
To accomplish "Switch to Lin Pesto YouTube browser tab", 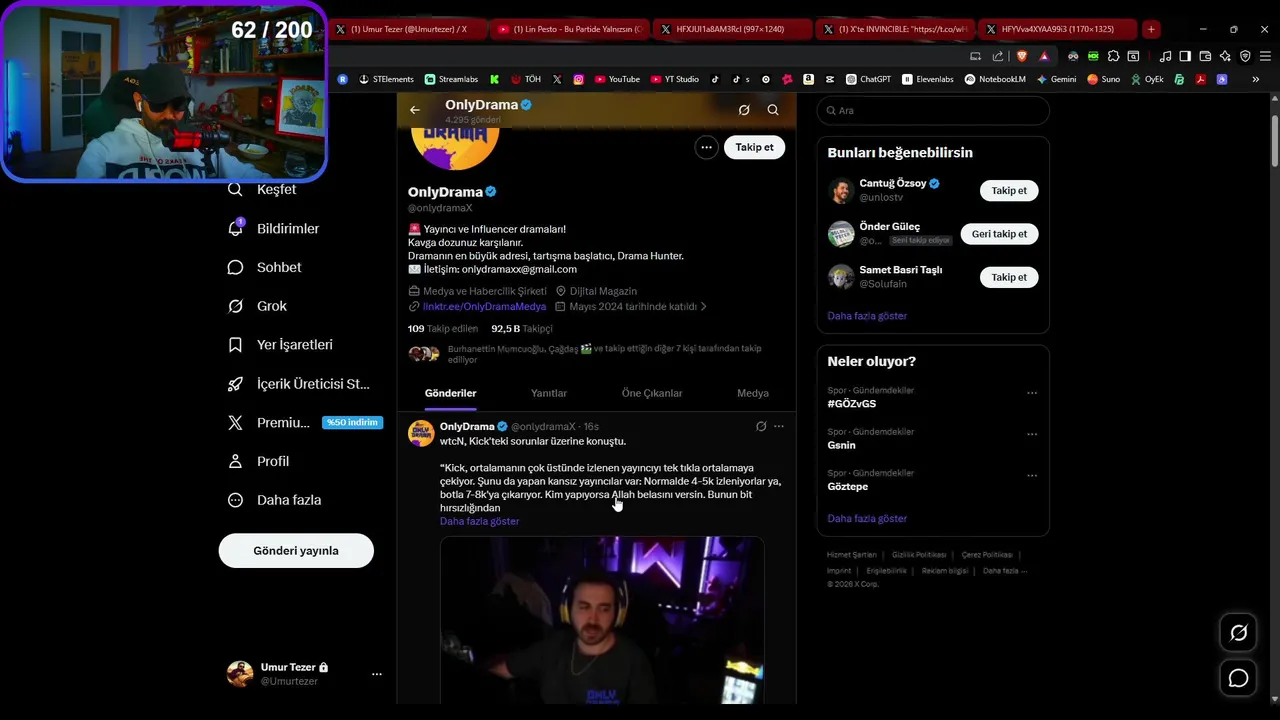I will click(x=571, y=29).
